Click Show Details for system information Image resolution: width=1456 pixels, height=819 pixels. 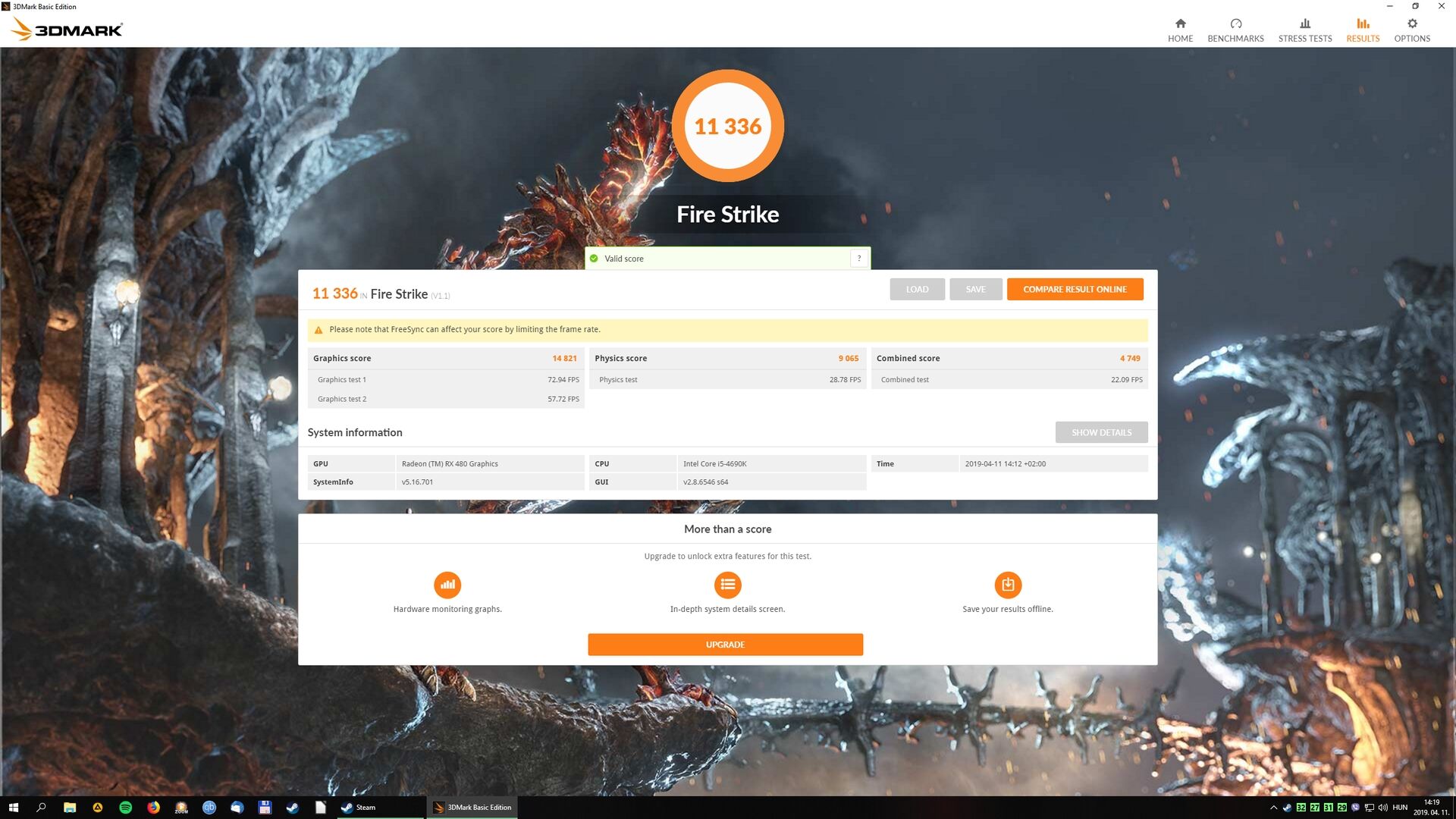click(1101, 432)
